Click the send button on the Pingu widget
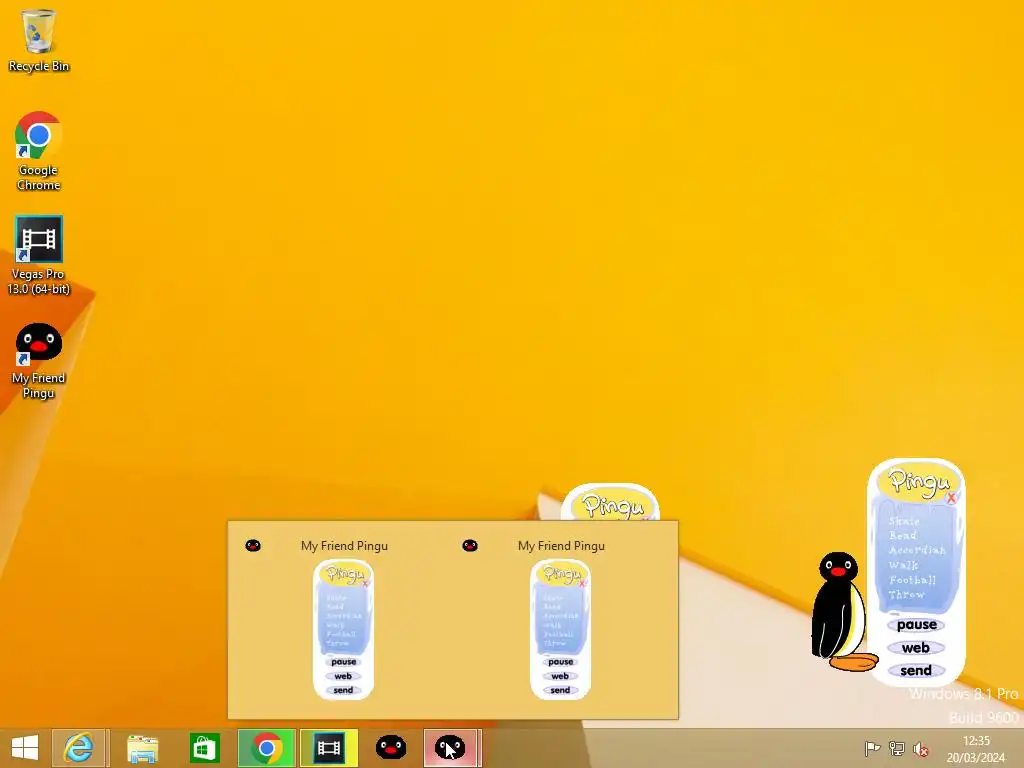Image resolution: width=1024 pixels, height=768 pixels. click(916, 671)
